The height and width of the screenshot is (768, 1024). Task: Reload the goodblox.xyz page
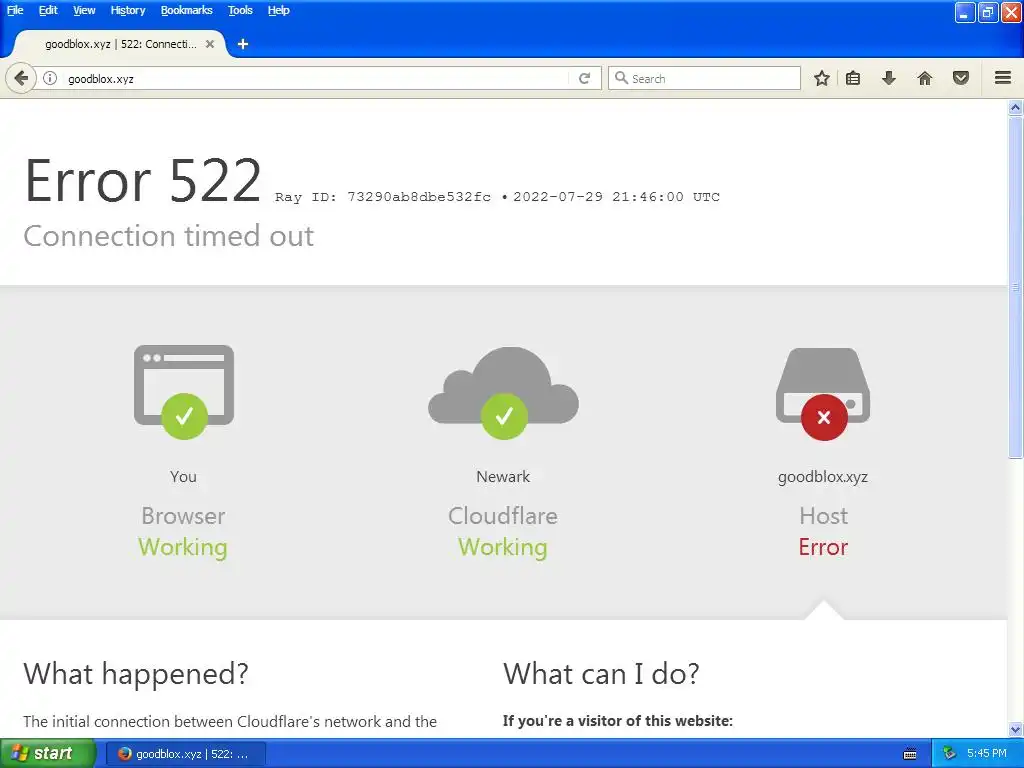point(584,78)
